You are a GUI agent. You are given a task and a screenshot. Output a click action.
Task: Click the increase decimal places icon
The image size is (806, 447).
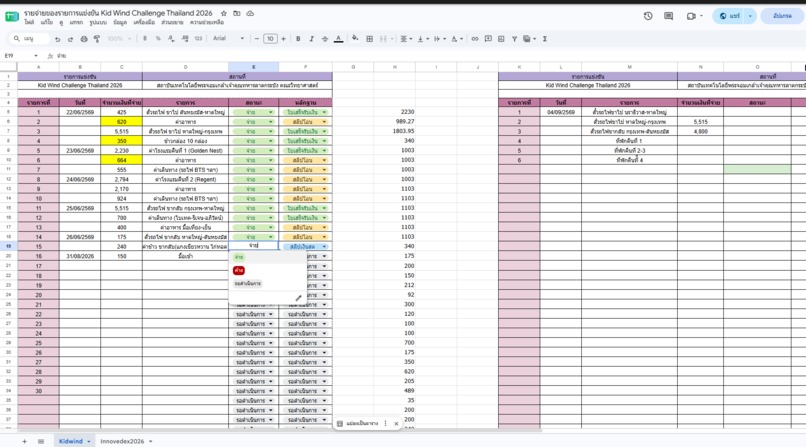click(x=185, y=39)
